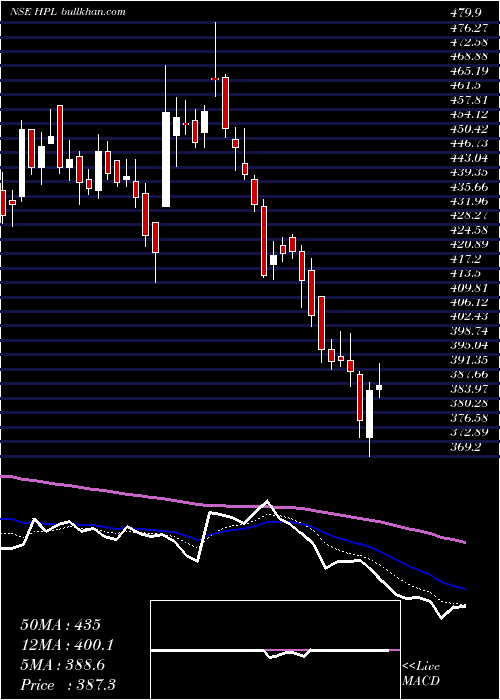
Task: Click the 12MA : 400.1 reading
Action: coord(67,645)
